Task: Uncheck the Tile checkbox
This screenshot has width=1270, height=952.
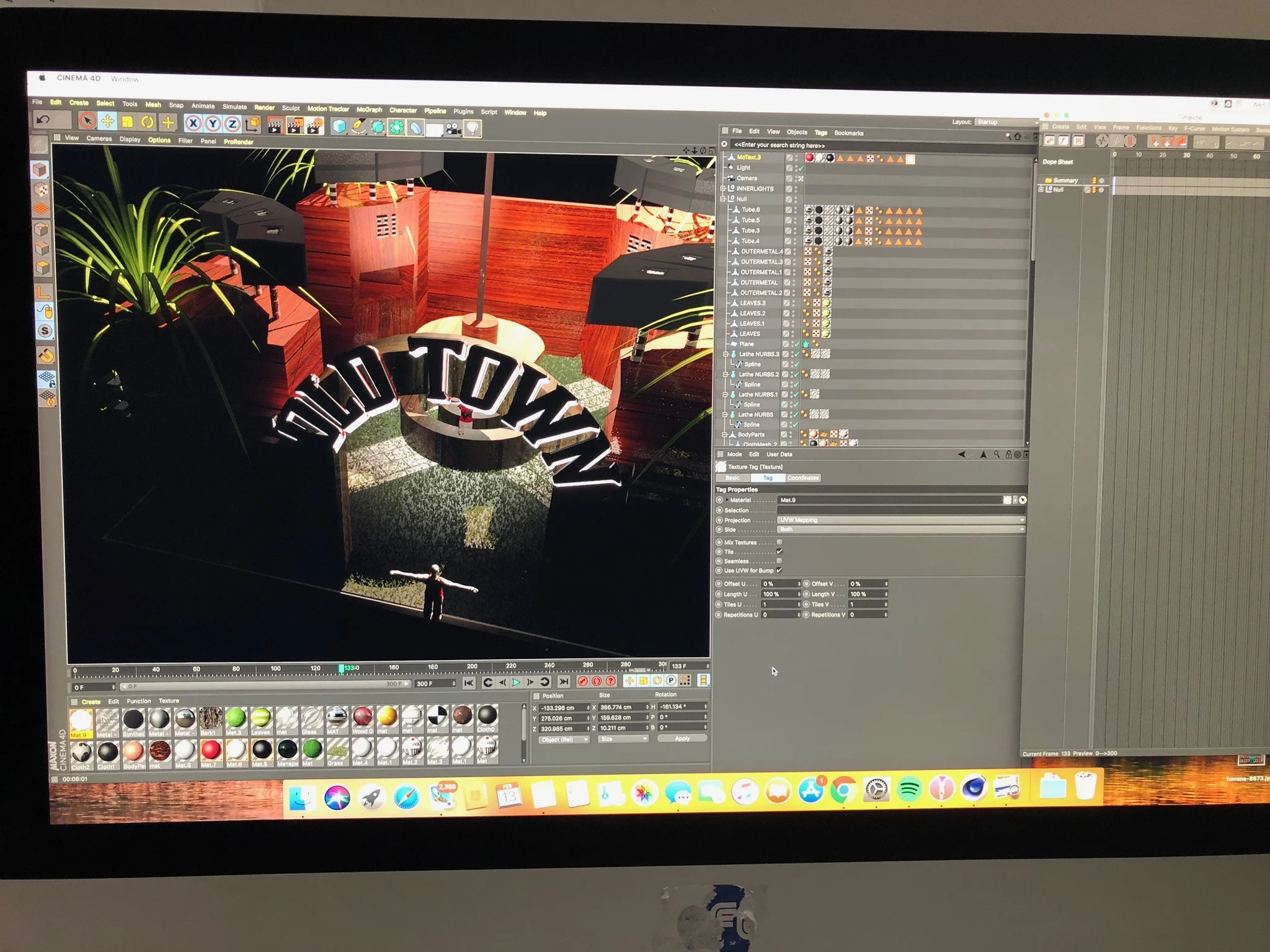Action: (x=779, y=552)
